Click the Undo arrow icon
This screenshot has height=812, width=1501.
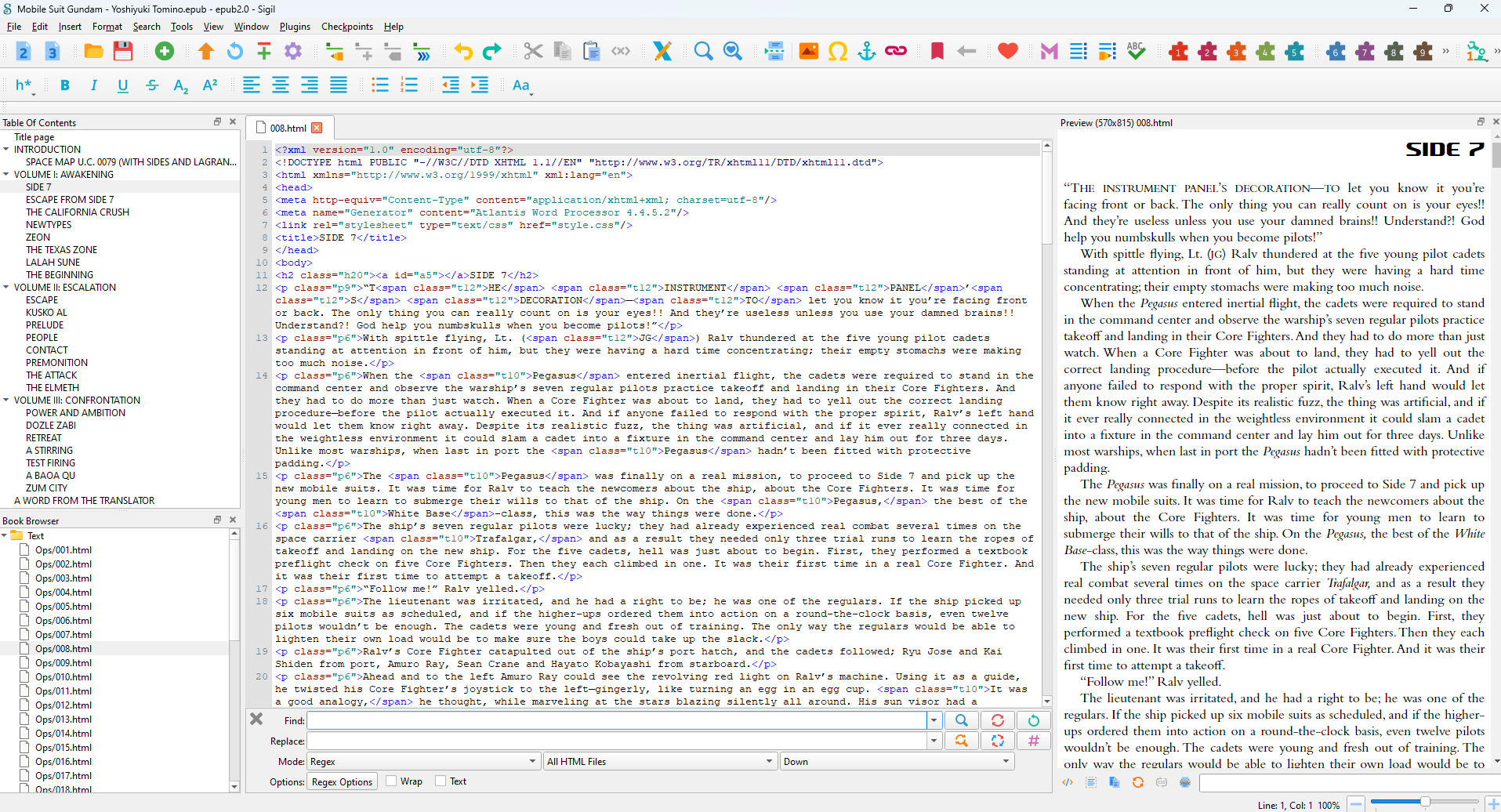click(463, 52)
